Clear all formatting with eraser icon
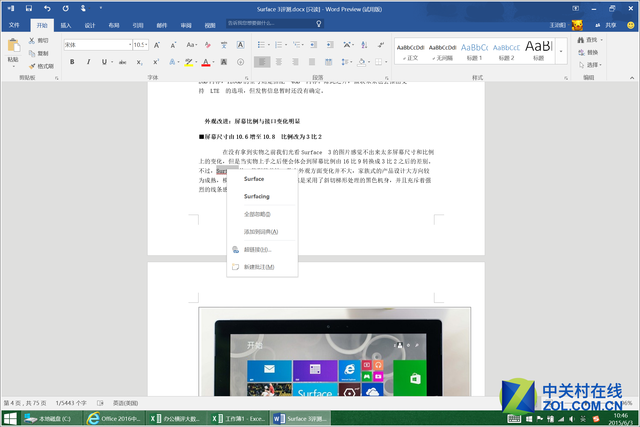 (x=208, y=45)
